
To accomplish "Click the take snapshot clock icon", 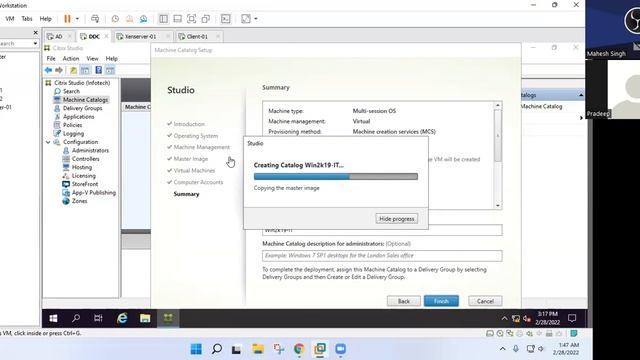I will click(x=115, y=19).
